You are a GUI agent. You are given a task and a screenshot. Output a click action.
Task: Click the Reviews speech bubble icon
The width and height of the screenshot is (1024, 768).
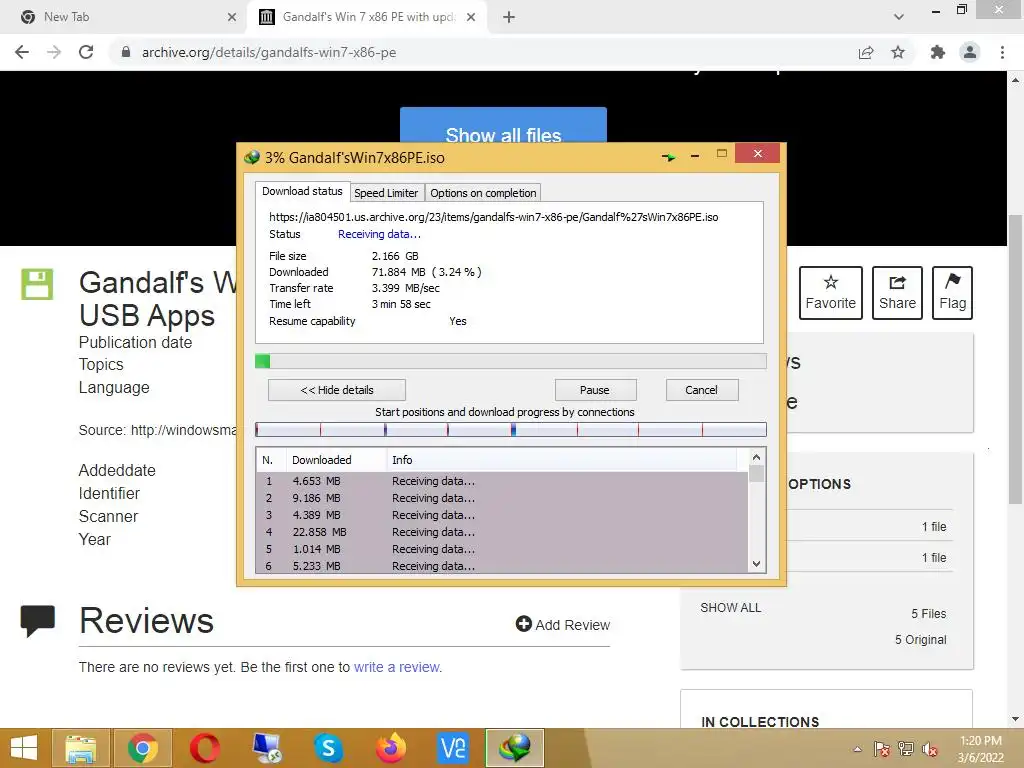point(37,620)
